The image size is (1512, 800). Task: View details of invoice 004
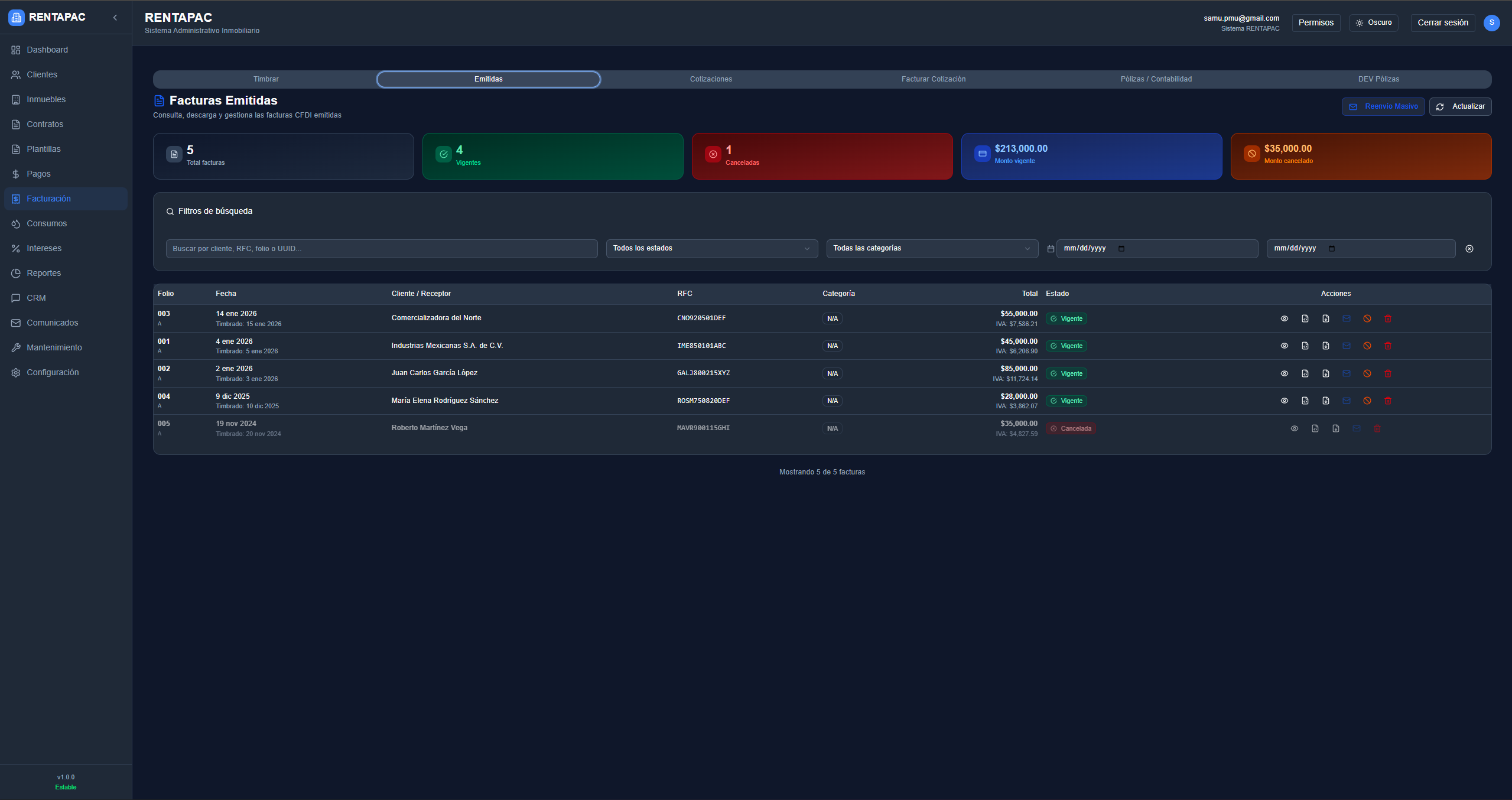click(x=1284, y=401)
